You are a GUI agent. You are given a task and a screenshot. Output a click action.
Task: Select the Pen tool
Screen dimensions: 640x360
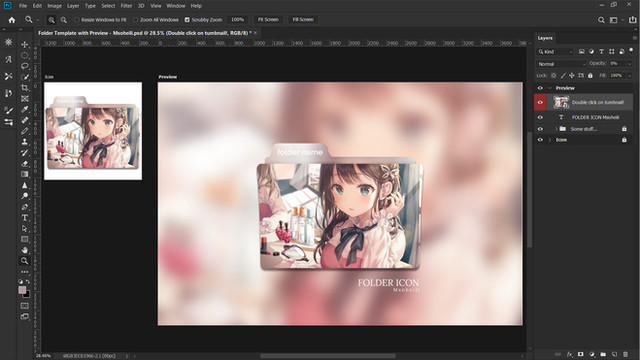24,207
